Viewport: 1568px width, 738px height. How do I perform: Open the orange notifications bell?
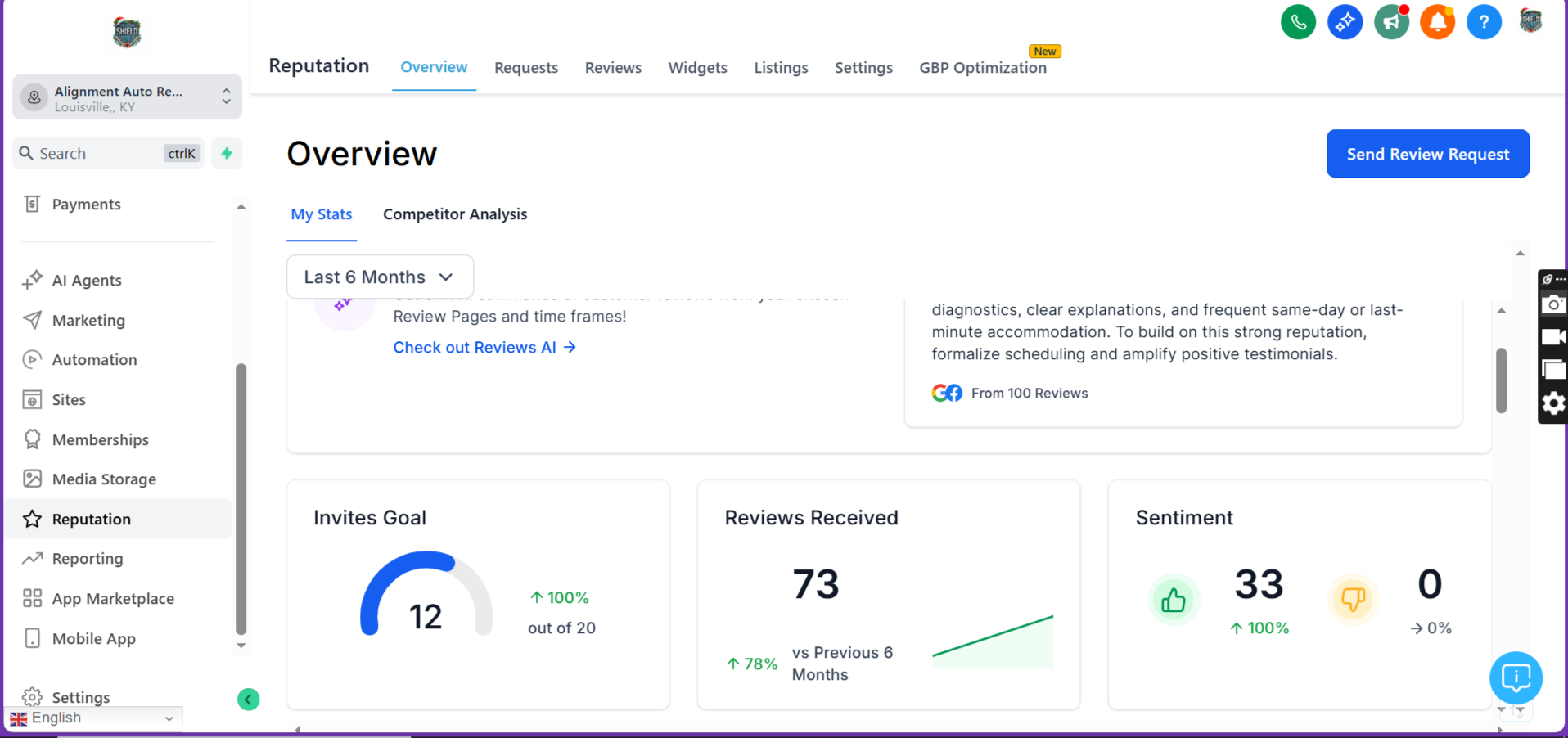tap(1437, 22)
